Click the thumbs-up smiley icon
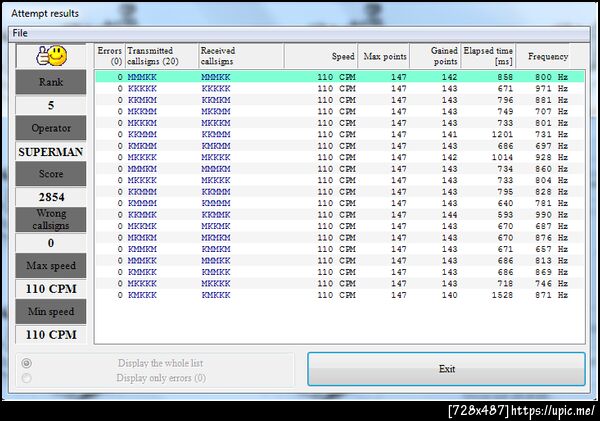 point(52,56)
